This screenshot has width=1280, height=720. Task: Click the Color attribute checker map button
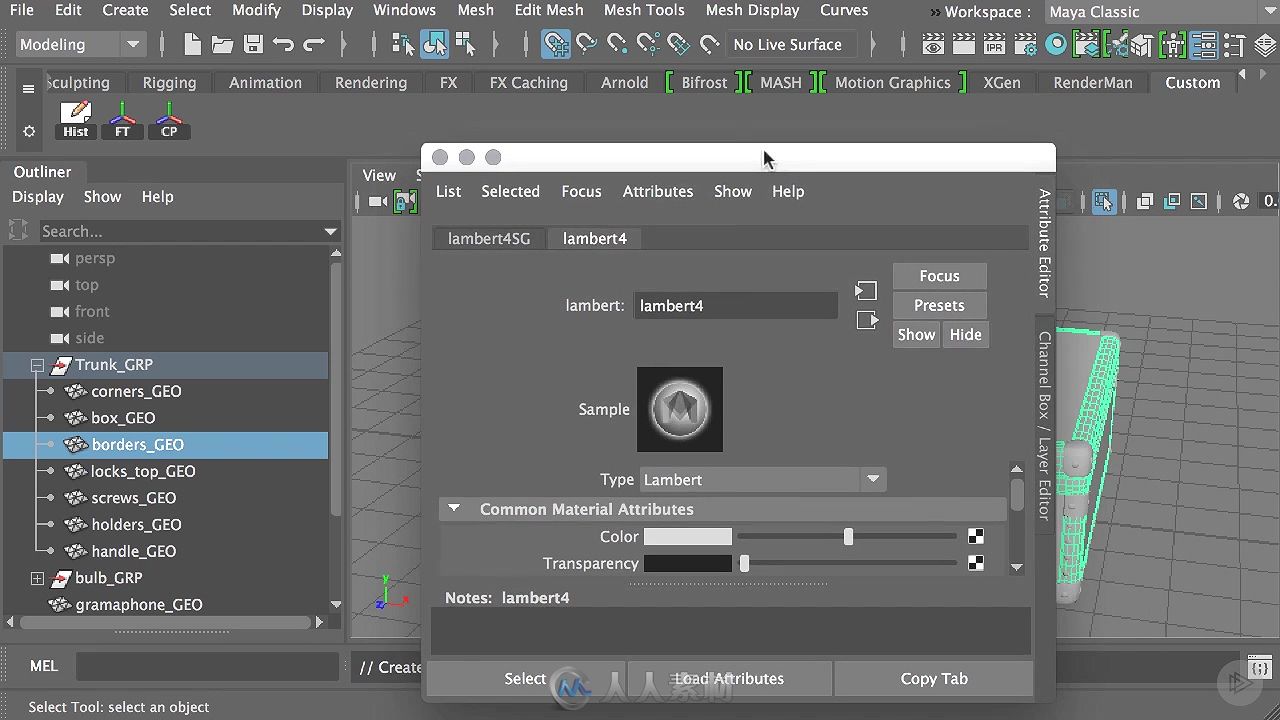(x=975, y=537)
